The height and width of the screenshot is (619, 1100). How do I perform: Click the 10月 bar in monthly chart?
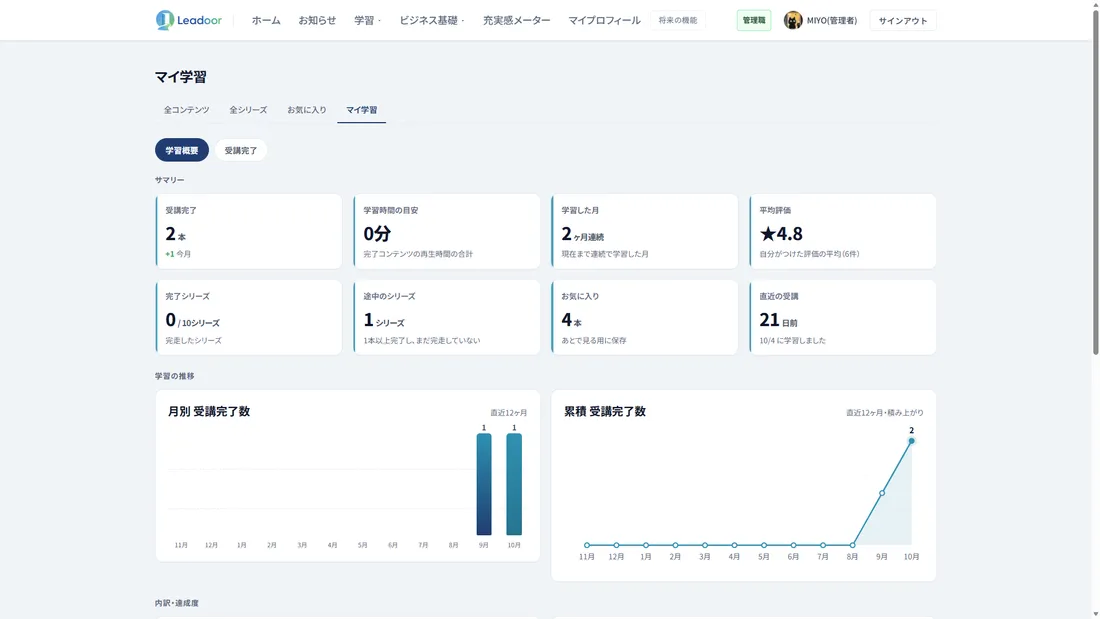coord(514,484)
